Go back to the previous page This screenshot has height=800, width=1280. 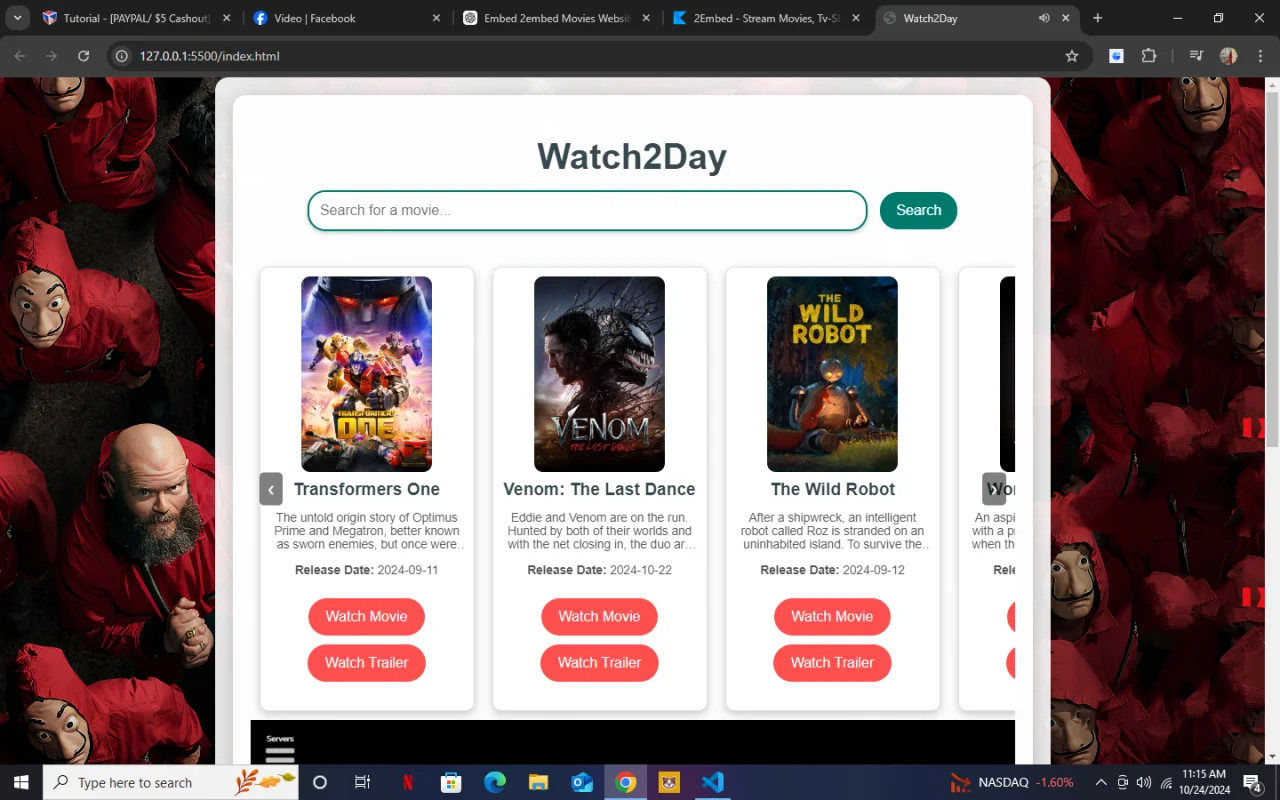20,56
